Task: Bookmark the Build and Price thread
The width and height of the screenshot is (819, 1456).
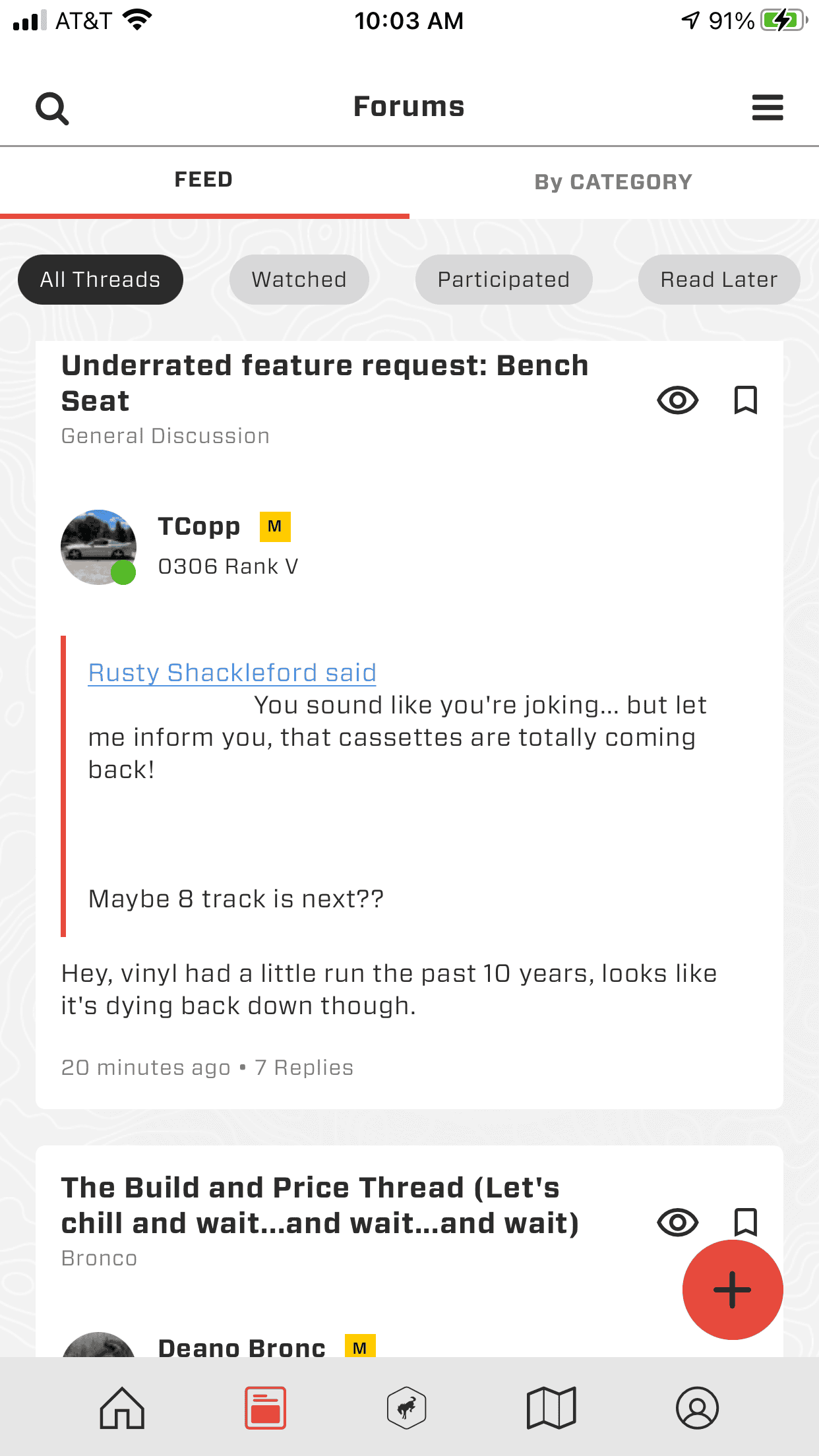Action: coord(746,1221)
